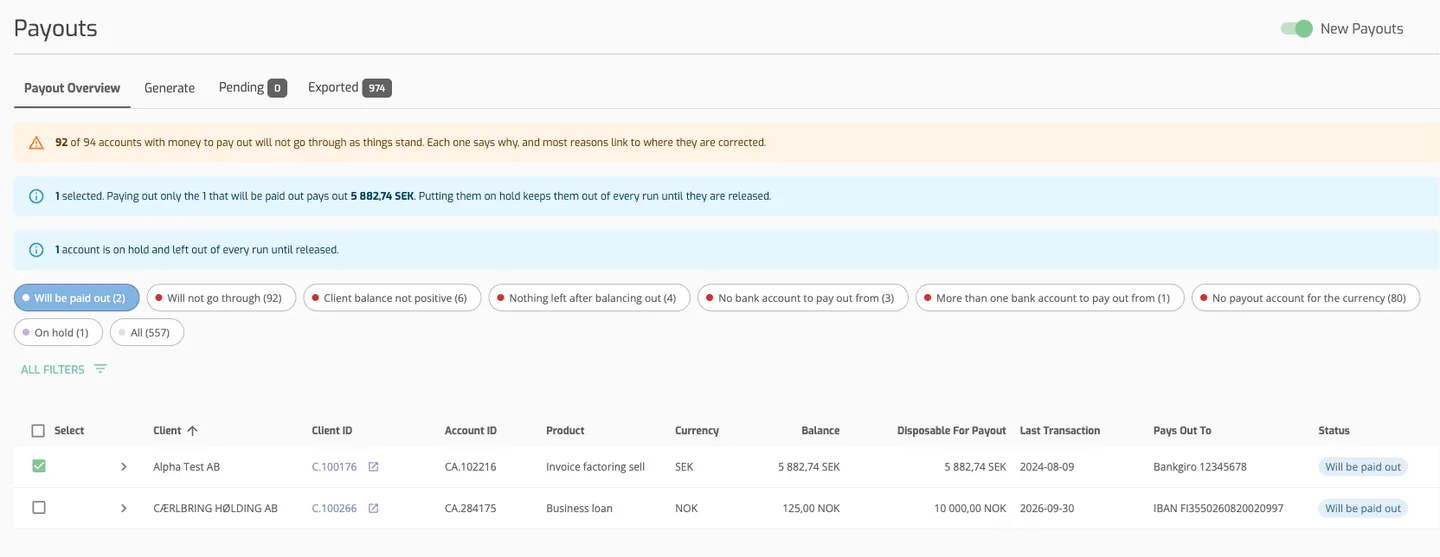Click the info icon in the '1 selected' banner
1440x557 pixels.
pyautogui.click(x=36, y=196)
